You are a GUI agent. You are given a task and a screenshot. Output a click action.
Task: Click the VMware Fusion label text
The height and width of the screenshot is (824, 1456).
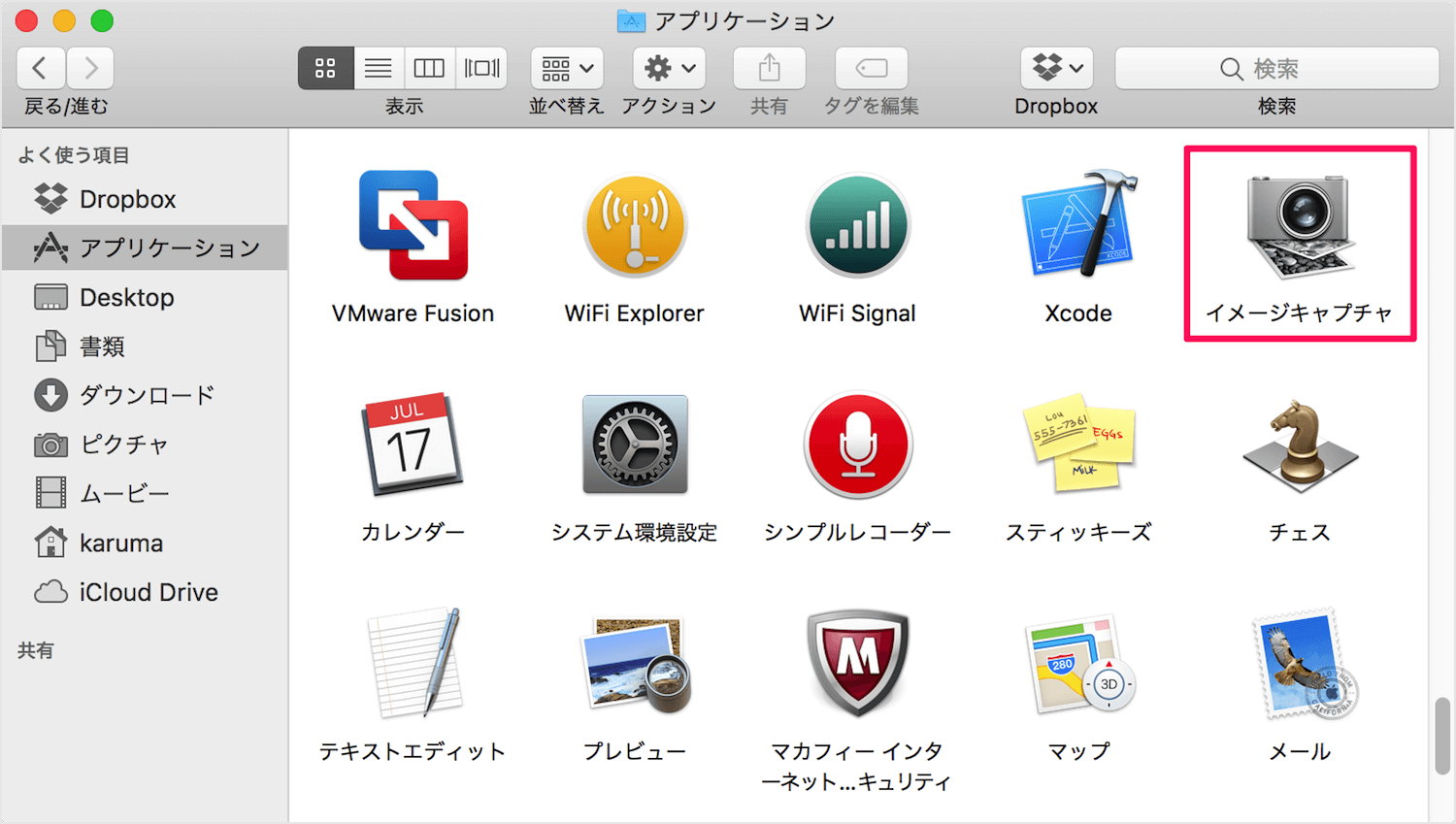(x=414, y=313)
